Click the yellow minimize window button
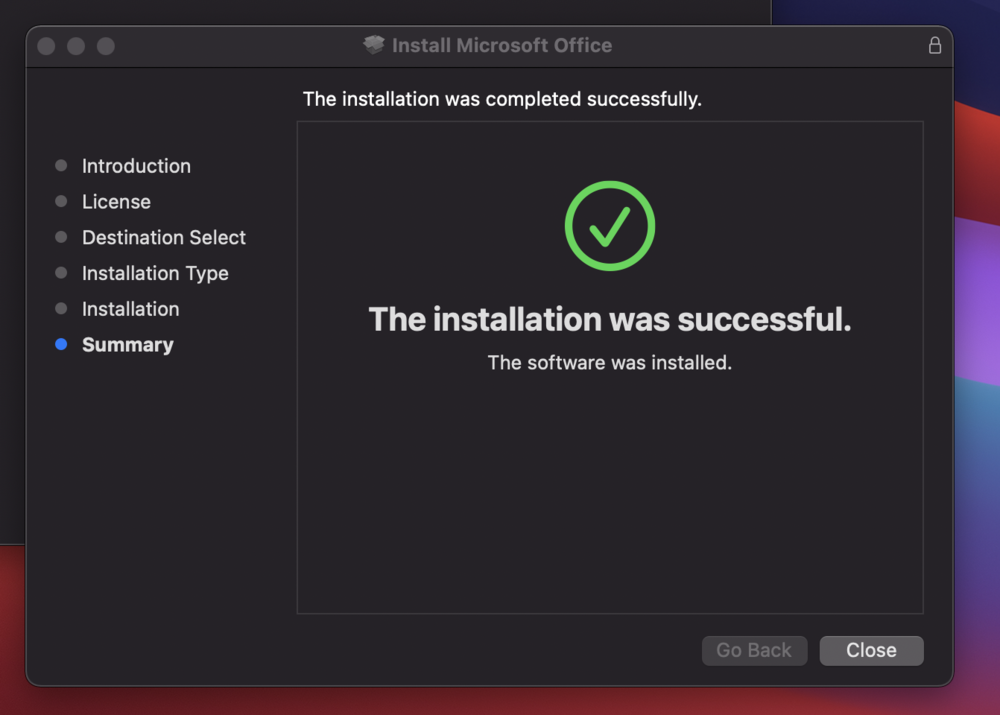1000x715 pixels. point(75,45)
